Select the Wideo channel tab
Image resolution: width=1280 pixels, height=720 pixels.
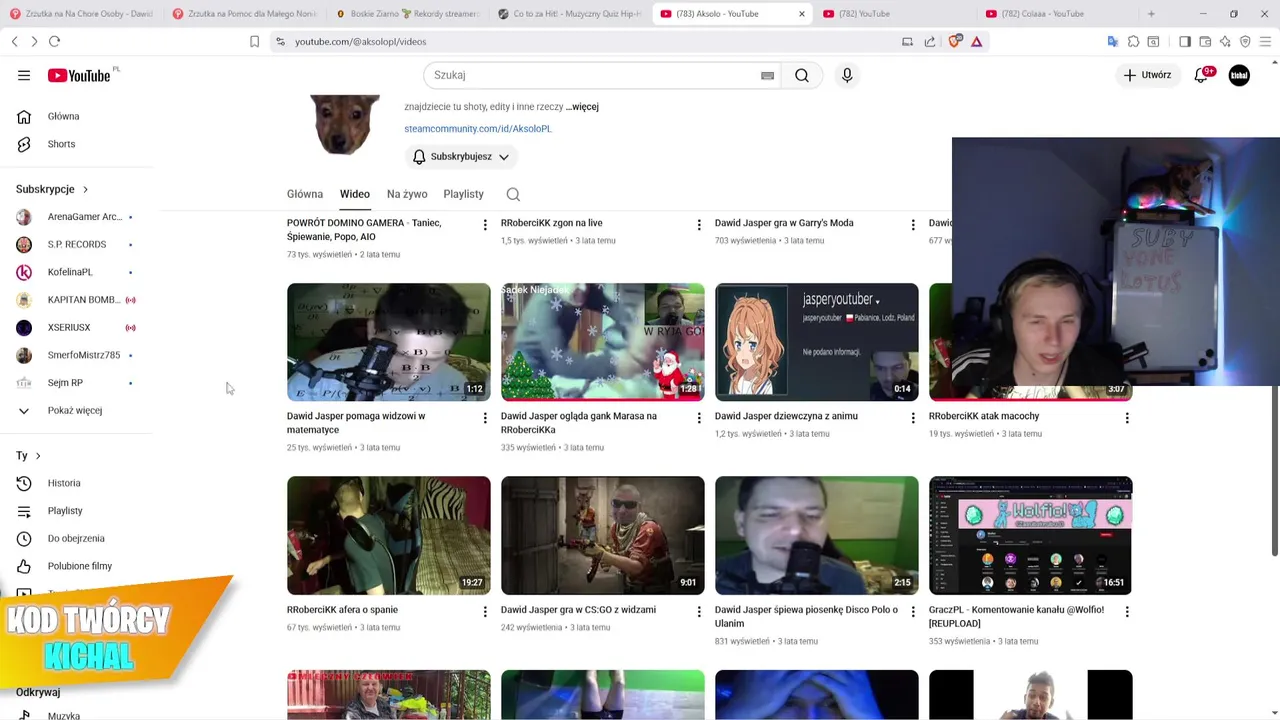coord(355,194)
